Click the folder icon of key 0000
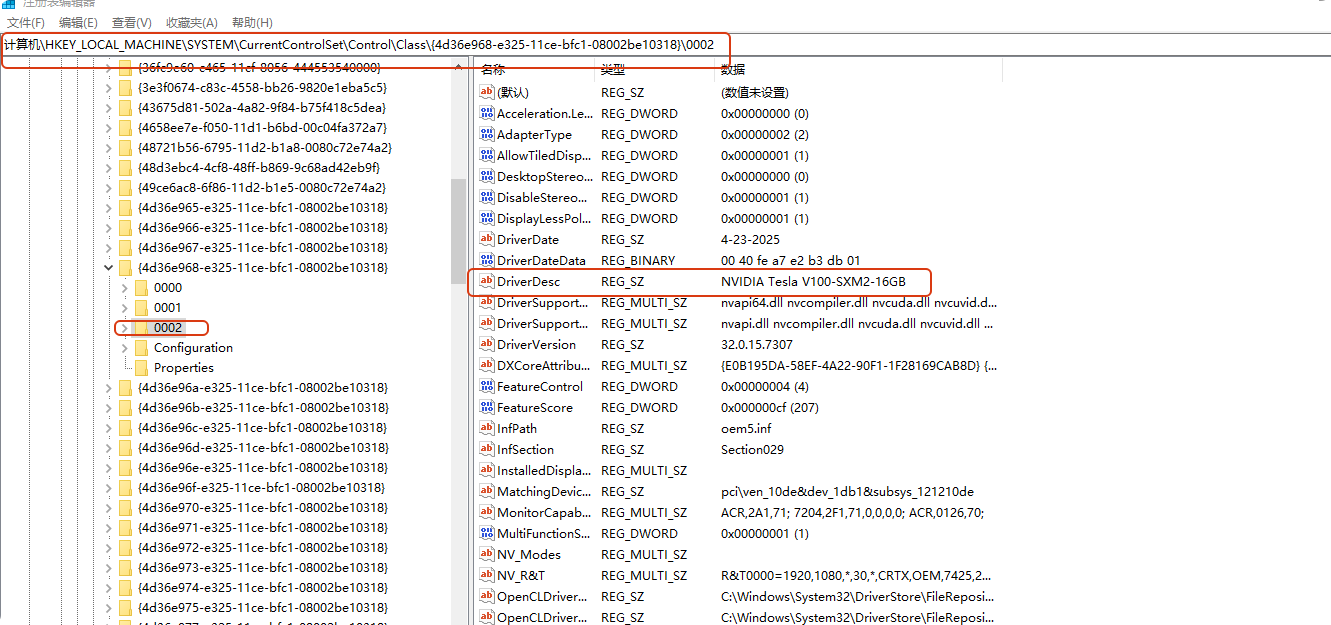 141,288
